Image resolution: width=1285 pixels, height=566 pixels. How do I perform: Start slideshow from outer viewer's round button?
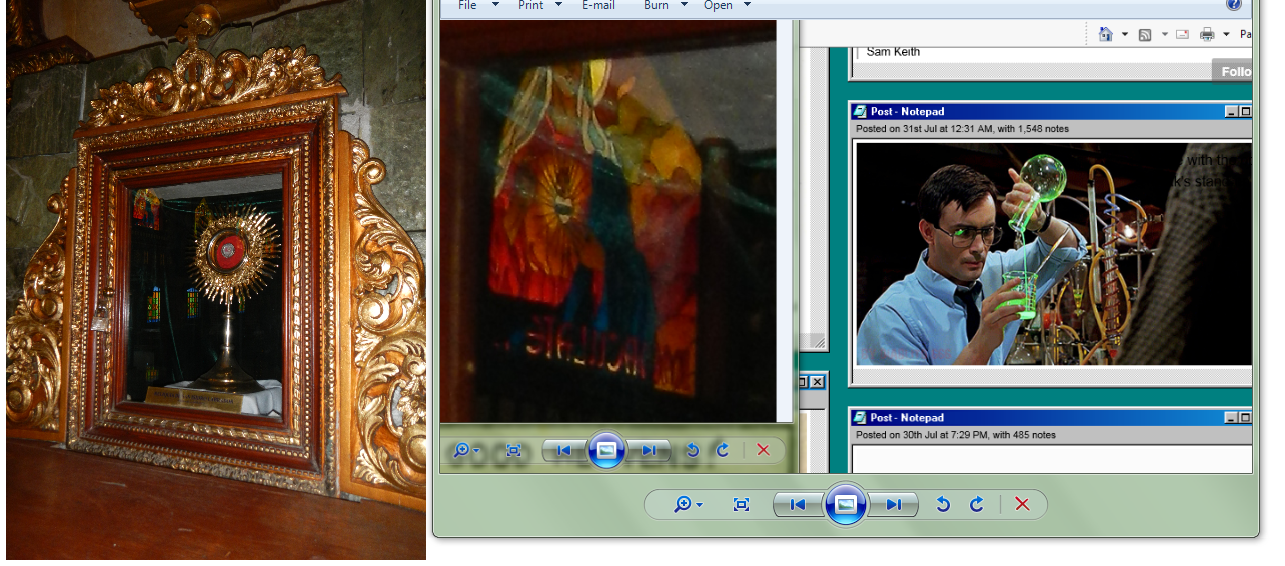(846, 504)
